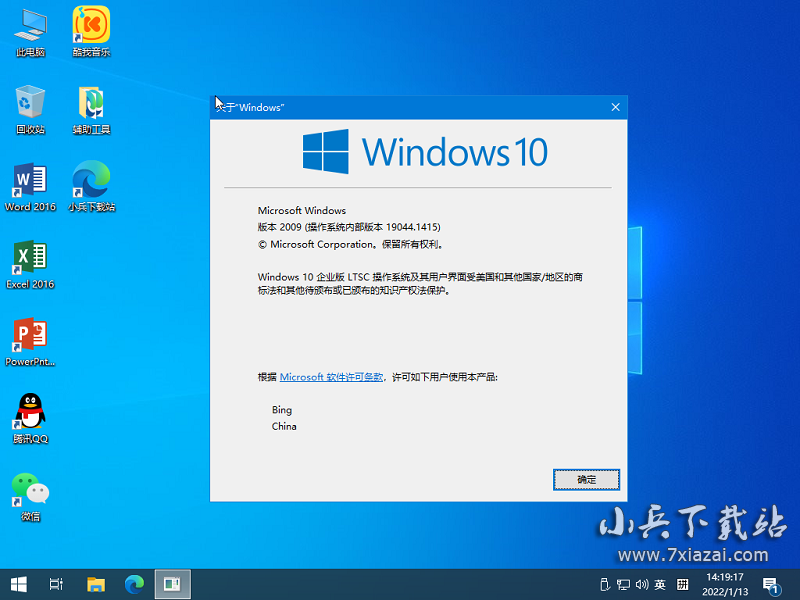Open the Windows Start menu
Image resolution: width=800 pixels, height=600 pixels.
pos(19,585)
